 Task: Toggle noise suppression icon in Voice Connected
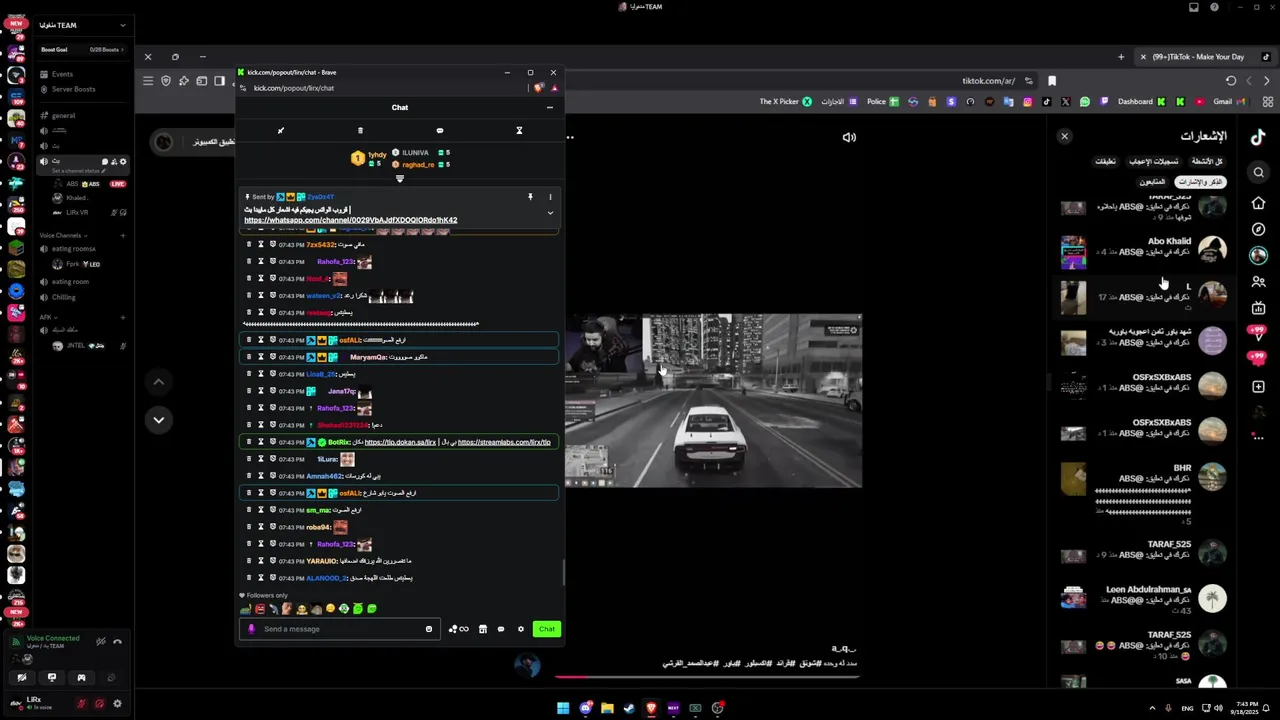[x=100, y=642]
